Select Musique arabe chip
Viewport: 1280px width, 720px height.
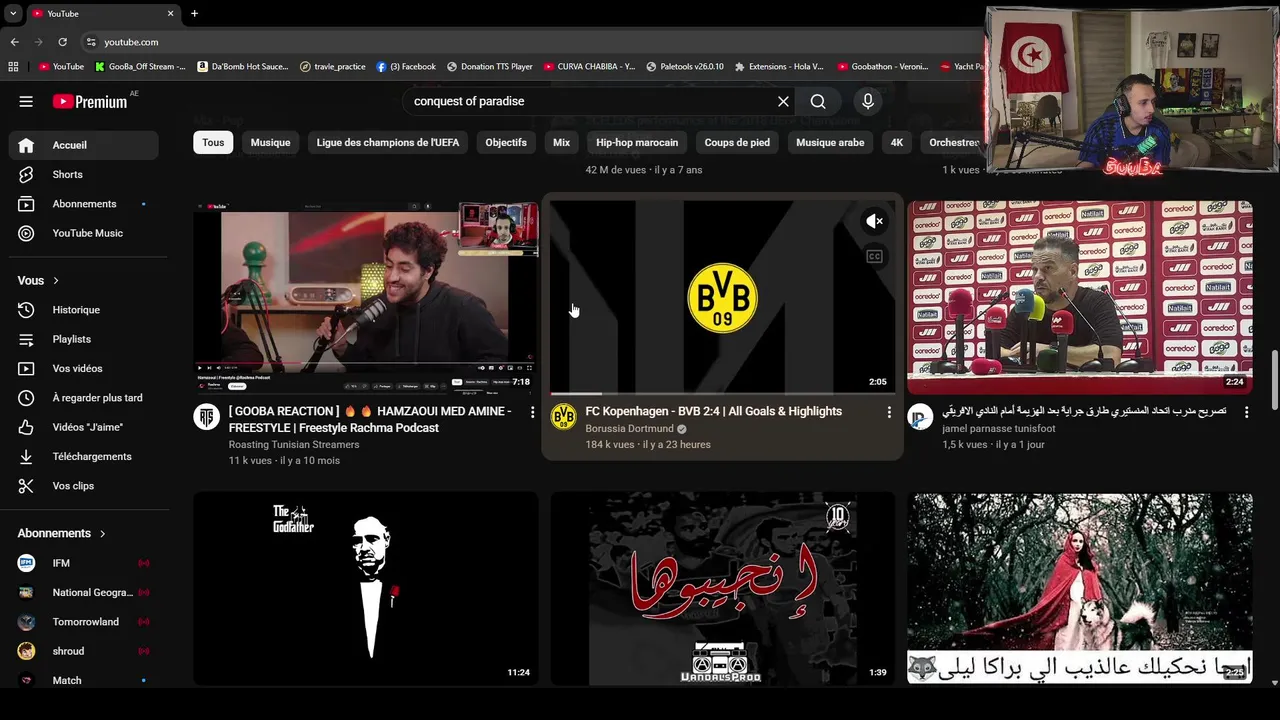[830, 143]
